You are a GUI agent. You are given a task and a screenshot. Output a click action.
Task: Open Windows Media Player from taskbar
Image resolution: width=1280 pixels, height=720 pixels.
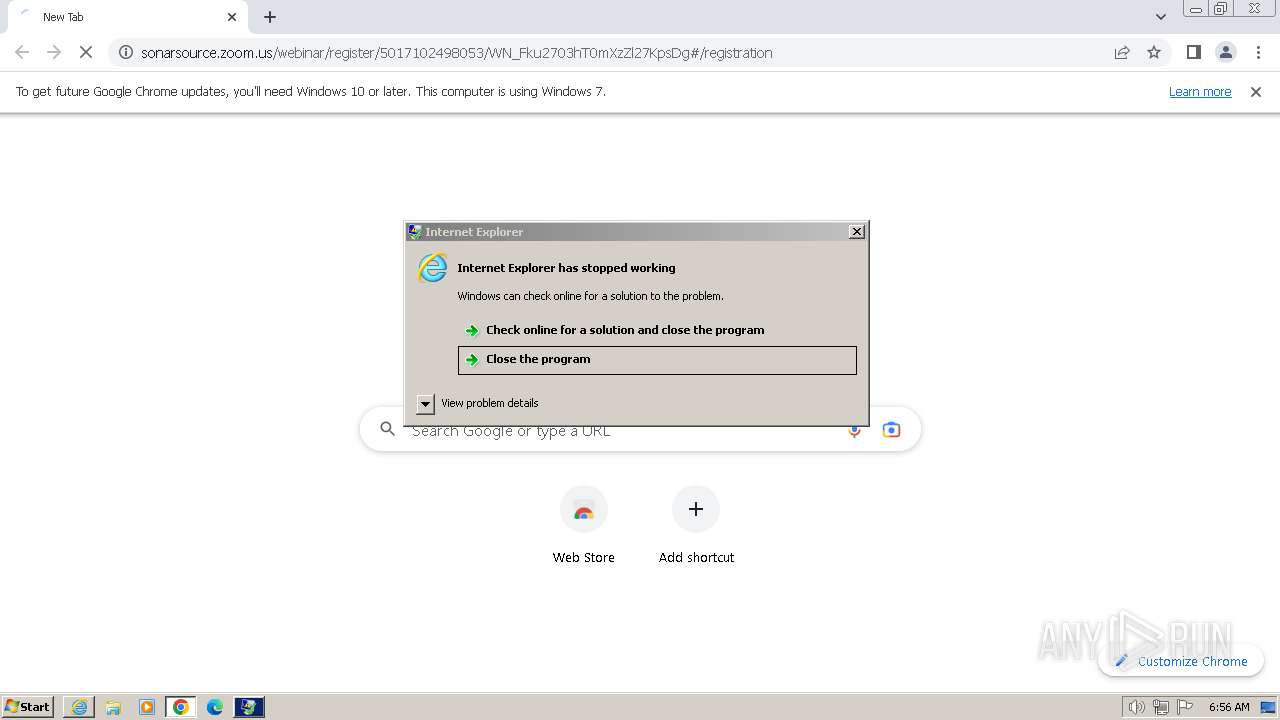tap(147, 707)
